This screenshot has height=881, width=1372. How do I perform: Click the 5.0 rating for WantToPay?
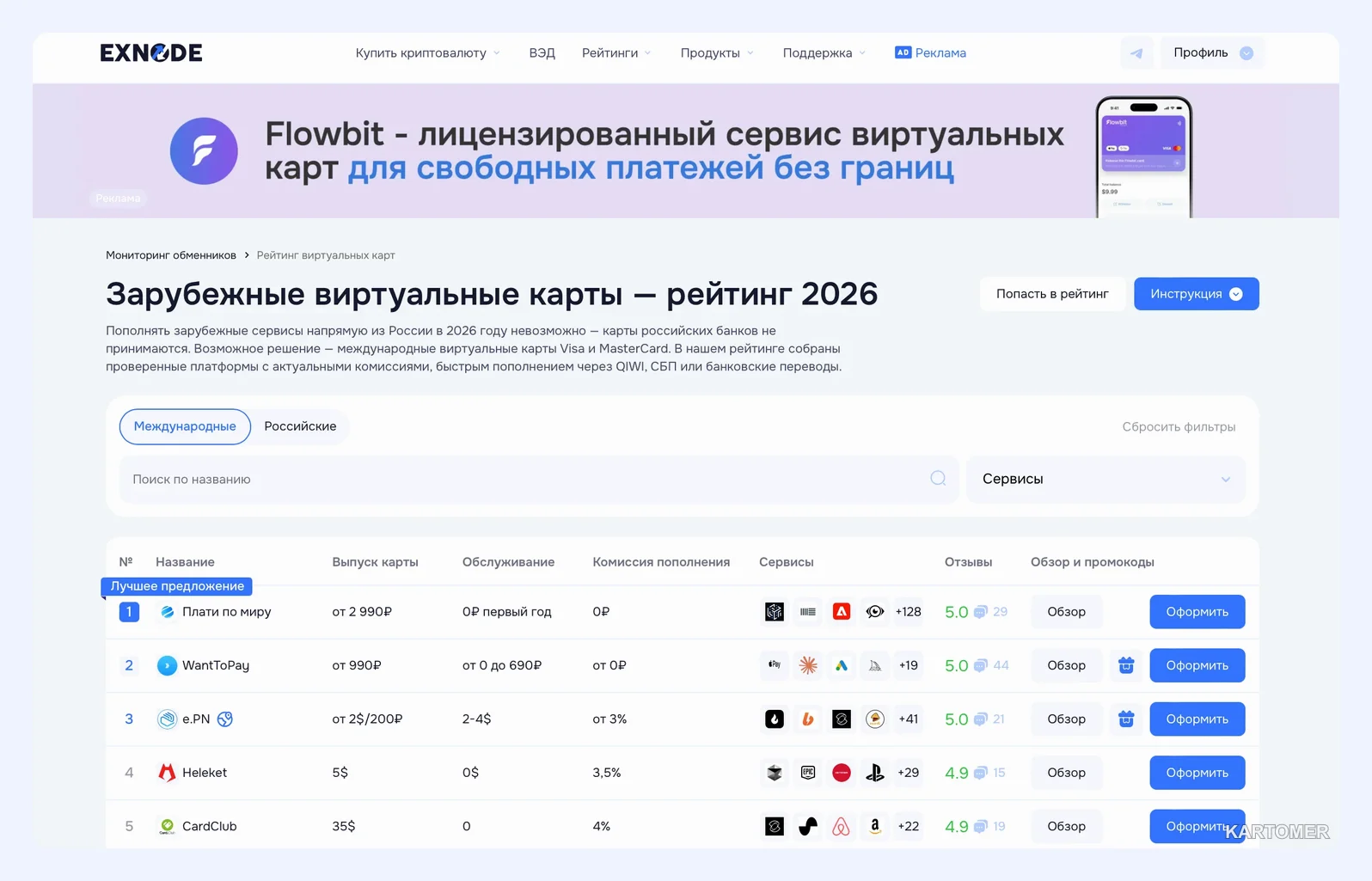tap(956, 665)
